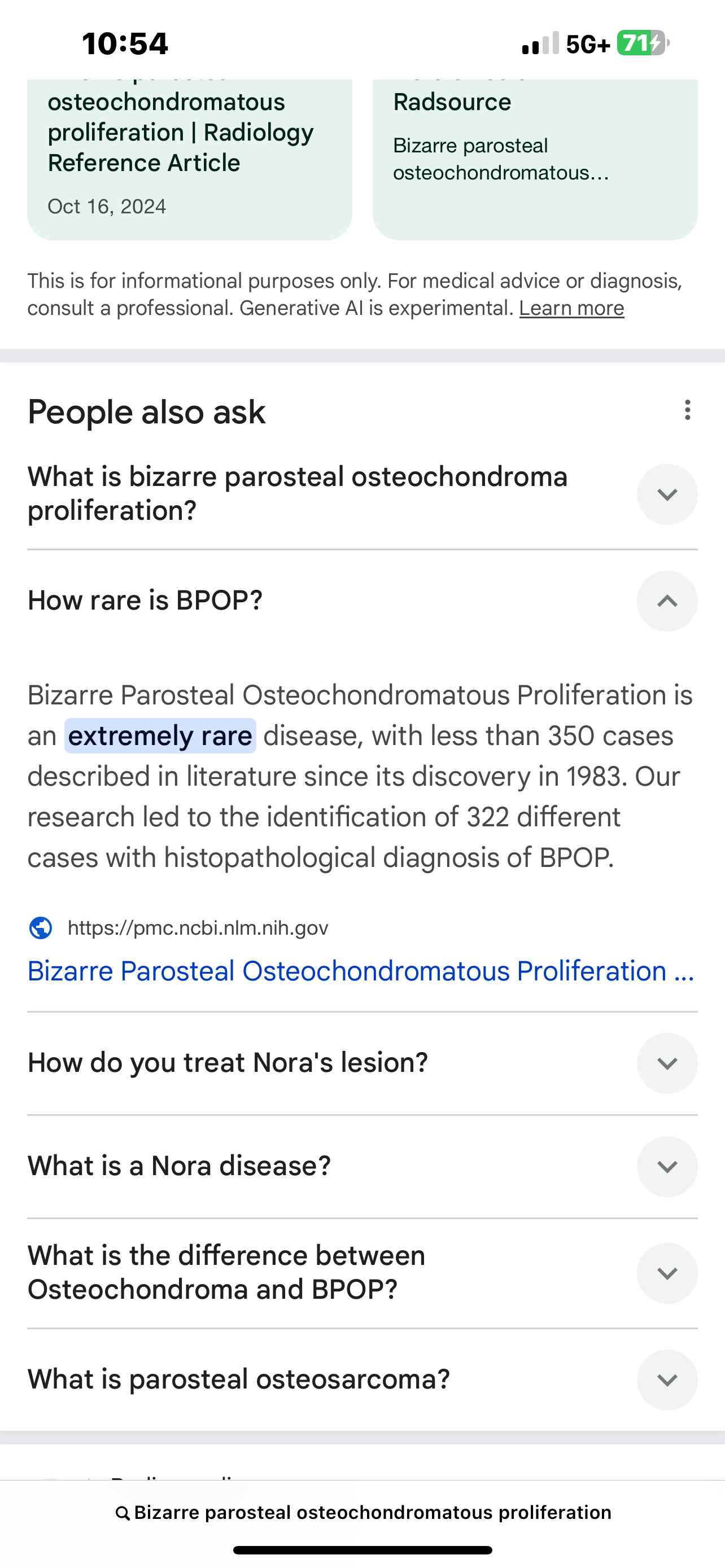Tap the cellular signal bars icon
The image size is (725, 1568).
539,44
